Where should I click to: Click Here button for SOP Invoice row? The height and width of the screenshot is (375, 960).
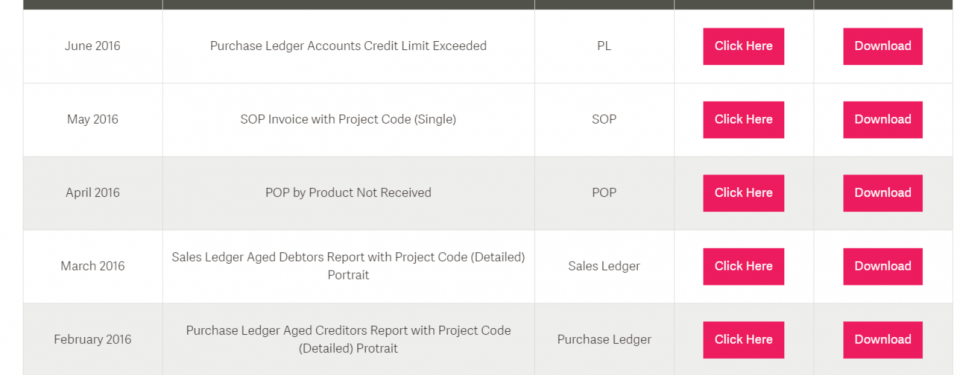743,119
